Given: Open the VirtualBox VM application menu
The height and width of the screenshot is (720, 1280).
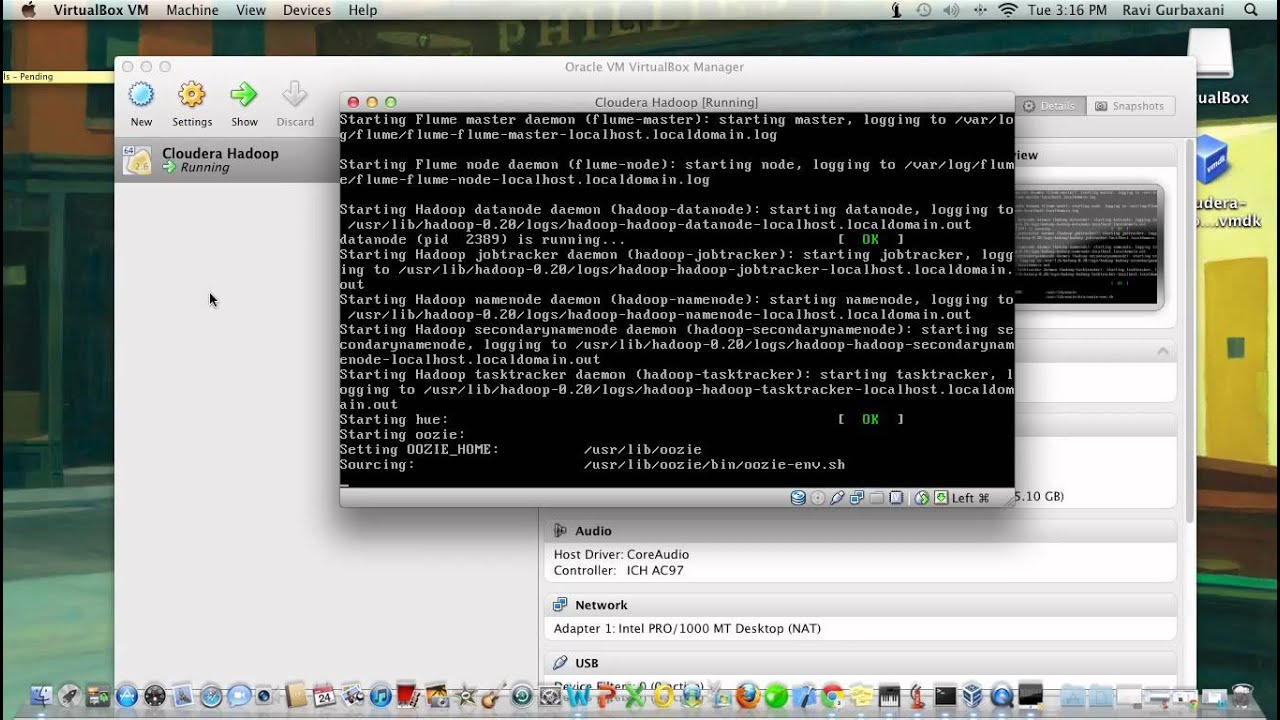Looking at the screenshot, I should pyautogui.click(x=101, y=10).
